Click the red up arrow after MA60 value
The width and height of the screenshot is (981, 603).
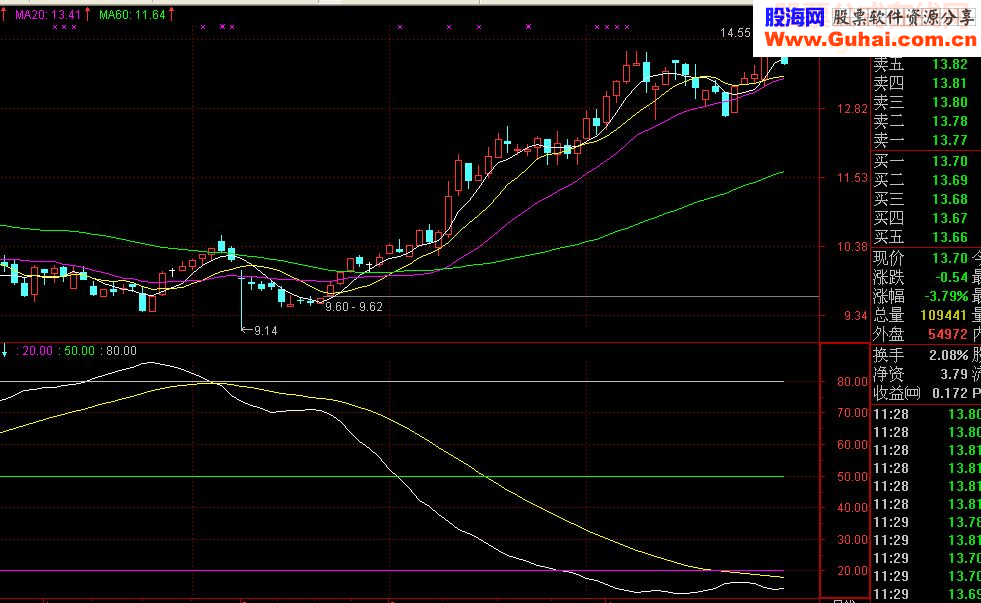tap(171, 14)
